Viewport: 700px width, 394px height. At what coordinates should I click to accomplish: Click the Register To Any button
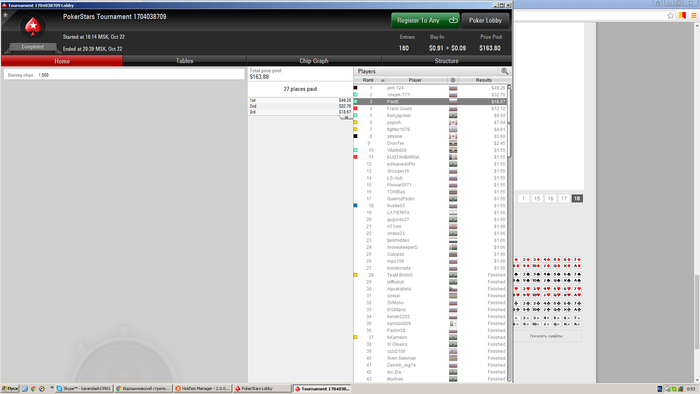tap(425, 21)
